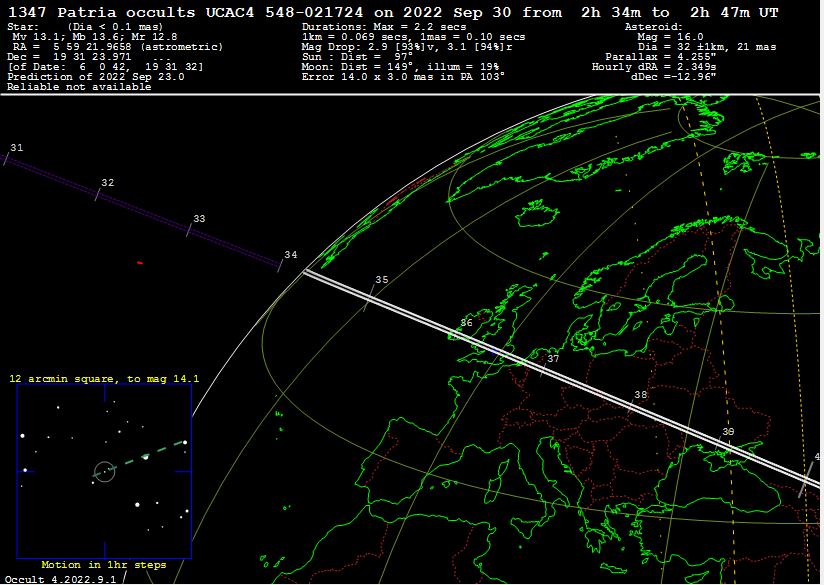Image resolution: width=824 pixels, height=585 pixels.
Task: Open the star field finder chart inset
Action: (x=103, y=471)
